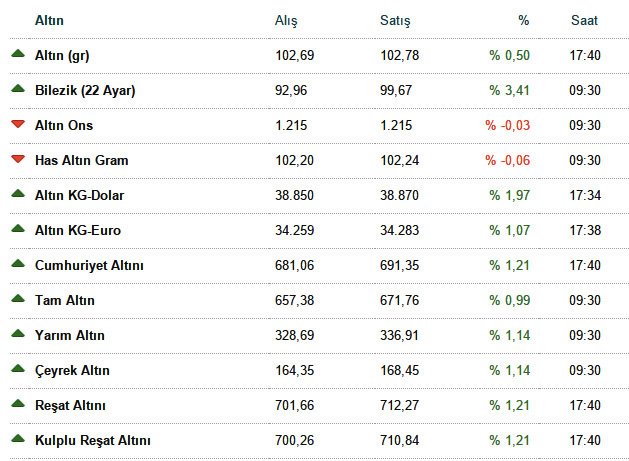Viewport: 629px width, 461px height.
Task: Click the % 3,41 change value
Action: tap(509, 90)
